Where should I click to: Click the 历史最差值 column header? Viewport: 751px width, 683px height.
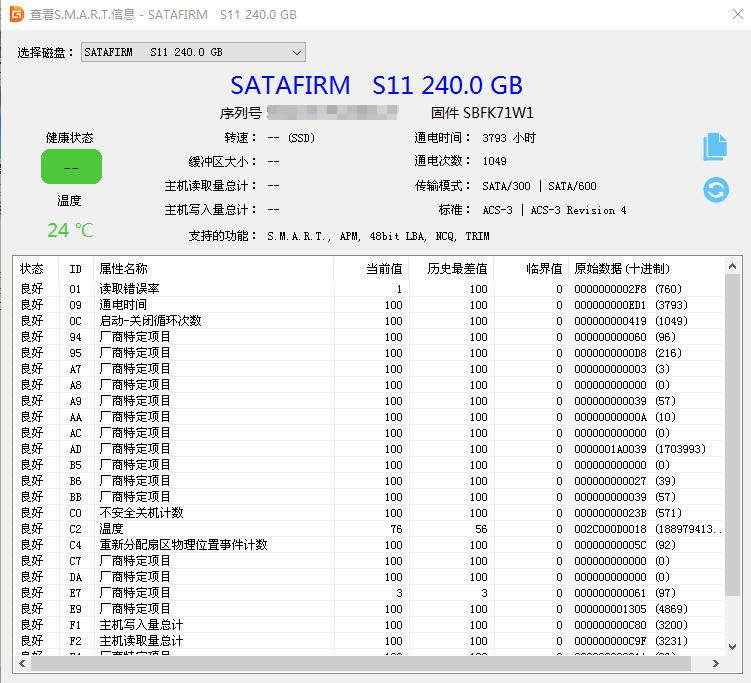[451, 269]
